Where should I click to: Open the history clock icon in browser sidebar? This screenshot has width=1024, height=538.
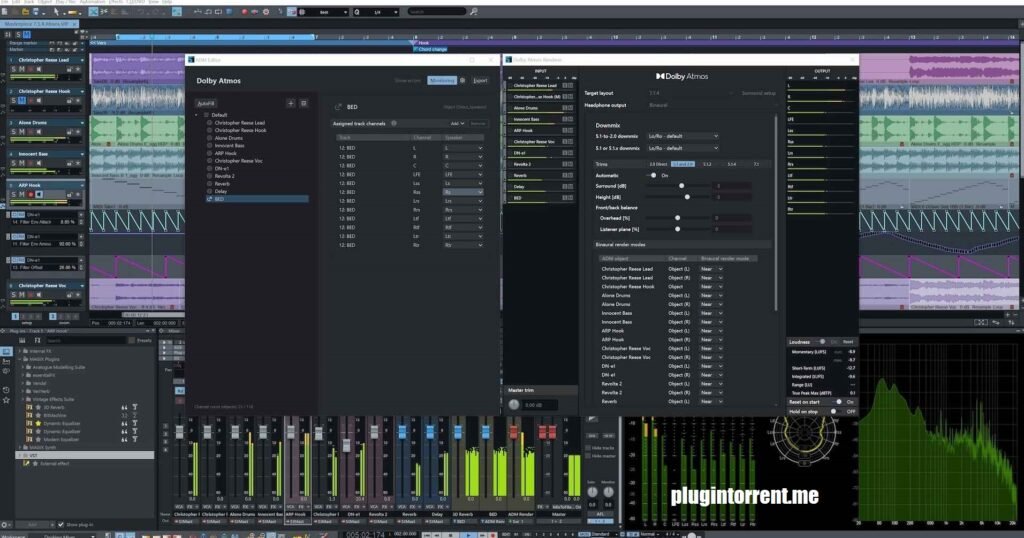pos(7,390)
